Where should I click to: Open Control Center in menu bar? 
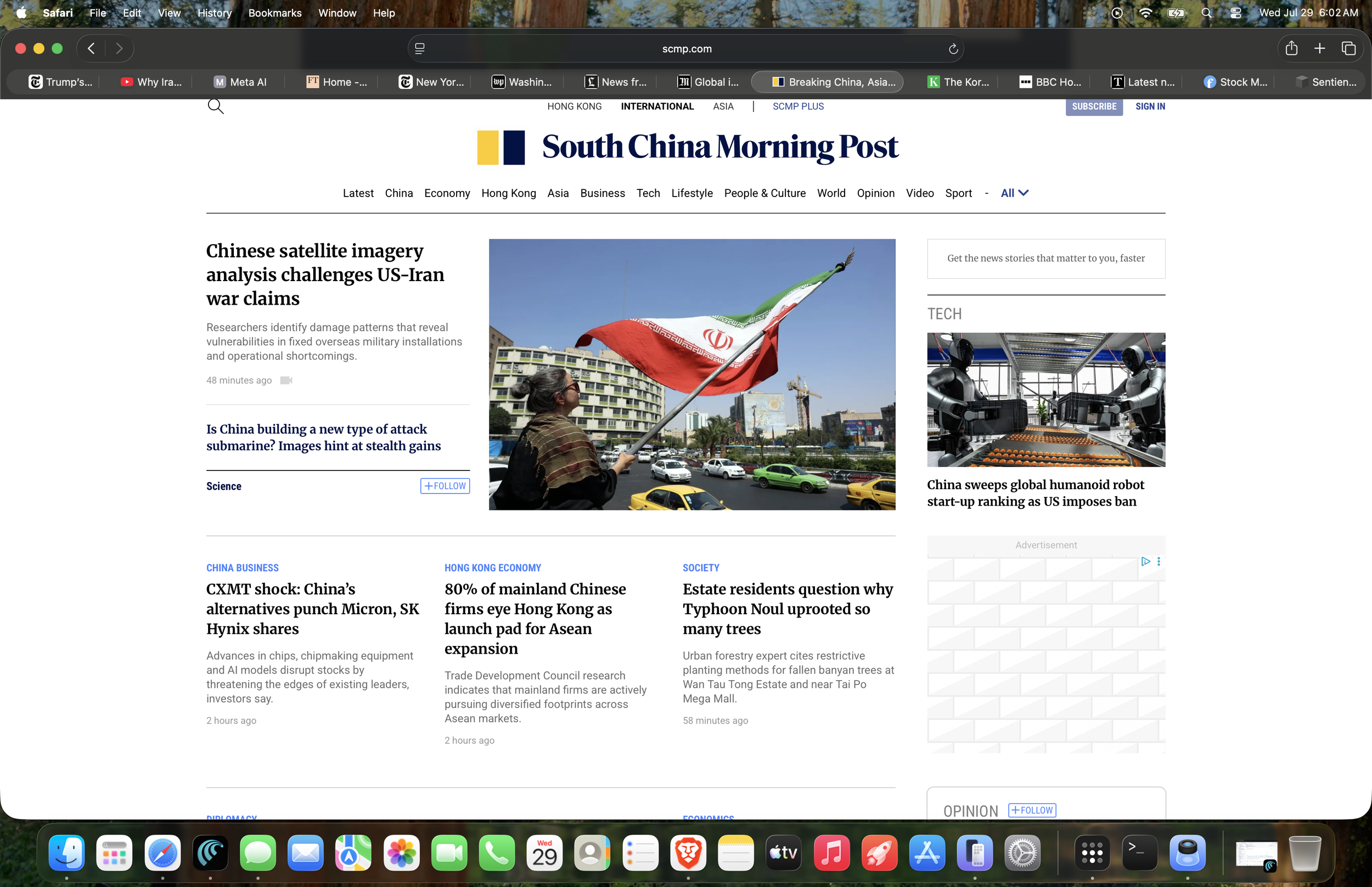click(1235, 13)
